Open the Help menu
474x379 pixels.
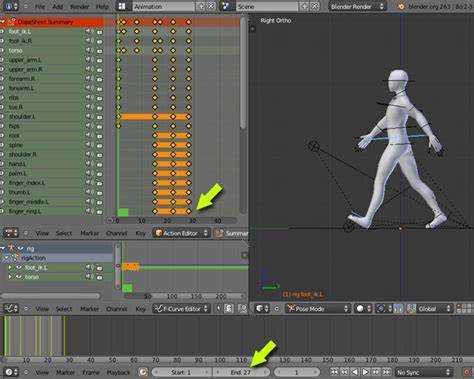click(102, 6)
